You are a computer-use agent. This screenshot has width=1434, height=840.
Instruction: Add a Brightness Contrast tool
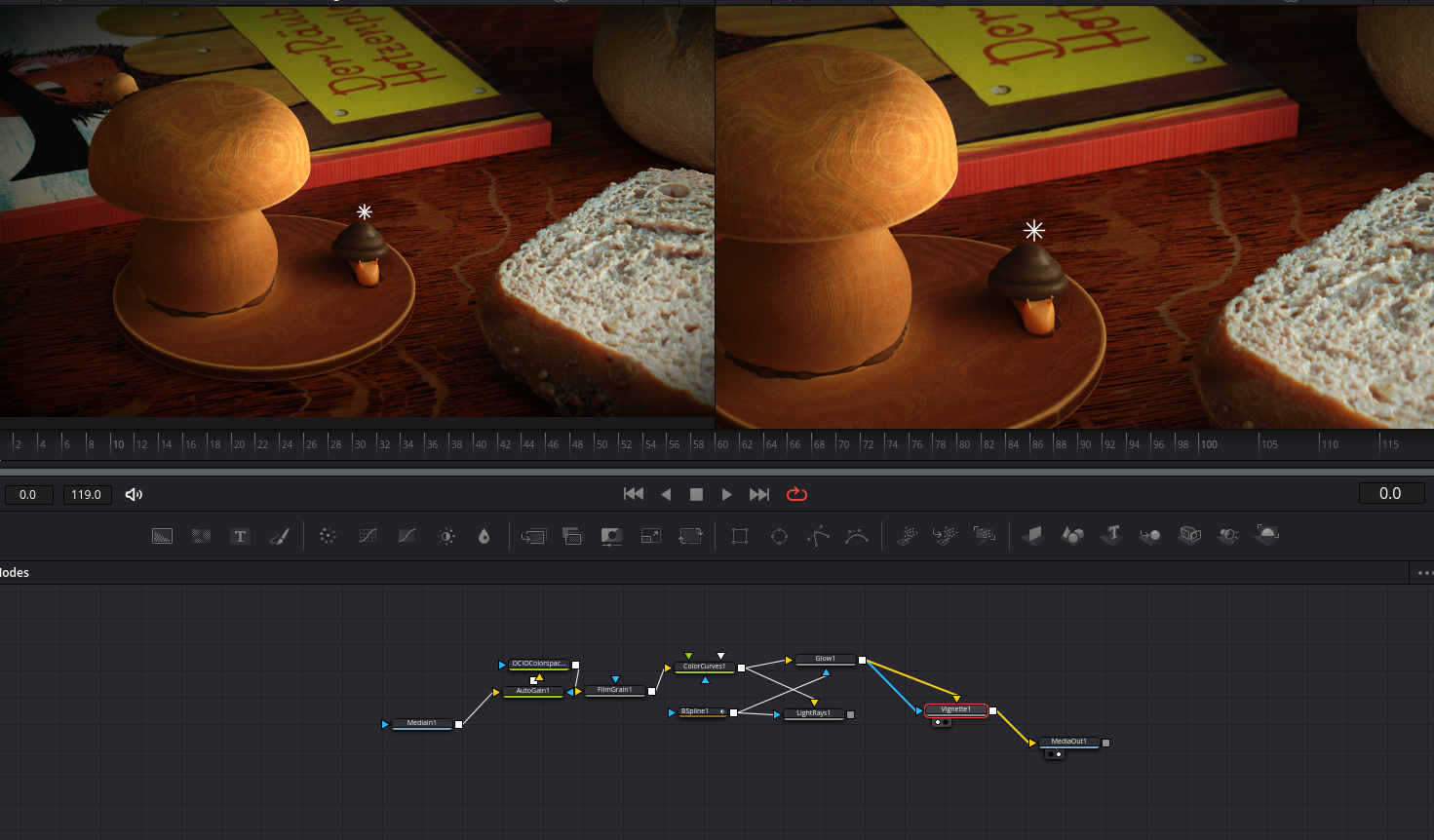pos(446,536)
